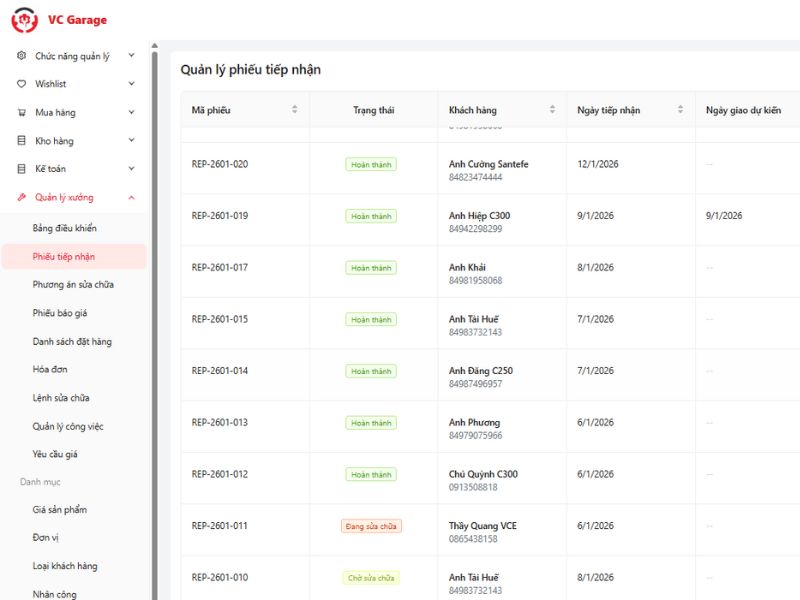This screenshot has width=800, height=600.
Task: Expand the Chức năng quản lý chevron
Action: click(131, 56)
